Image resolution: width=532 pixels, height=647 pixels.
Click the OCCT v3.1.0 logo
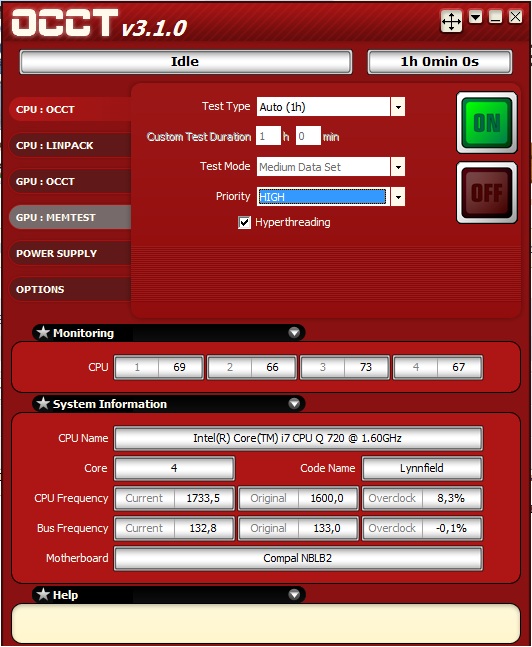tap(99, 24)
